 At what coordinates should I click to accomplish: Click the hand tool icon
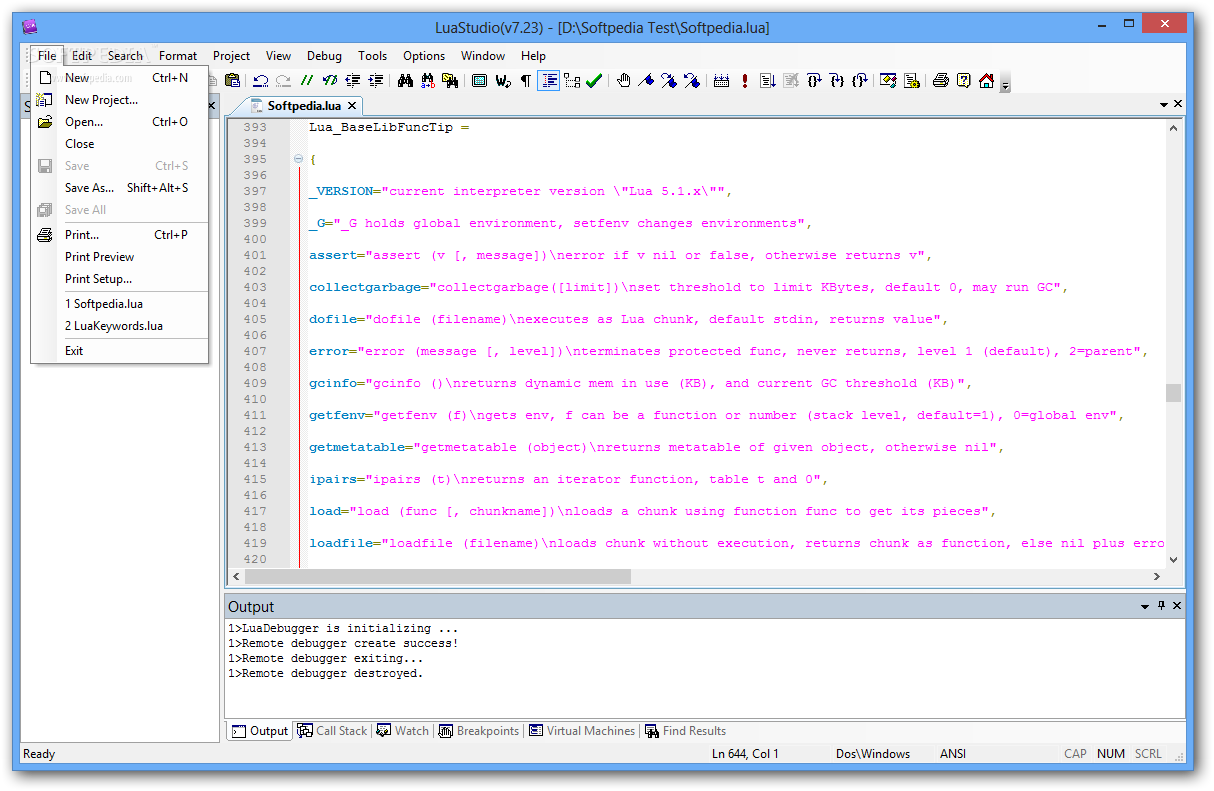click(623, 81)
